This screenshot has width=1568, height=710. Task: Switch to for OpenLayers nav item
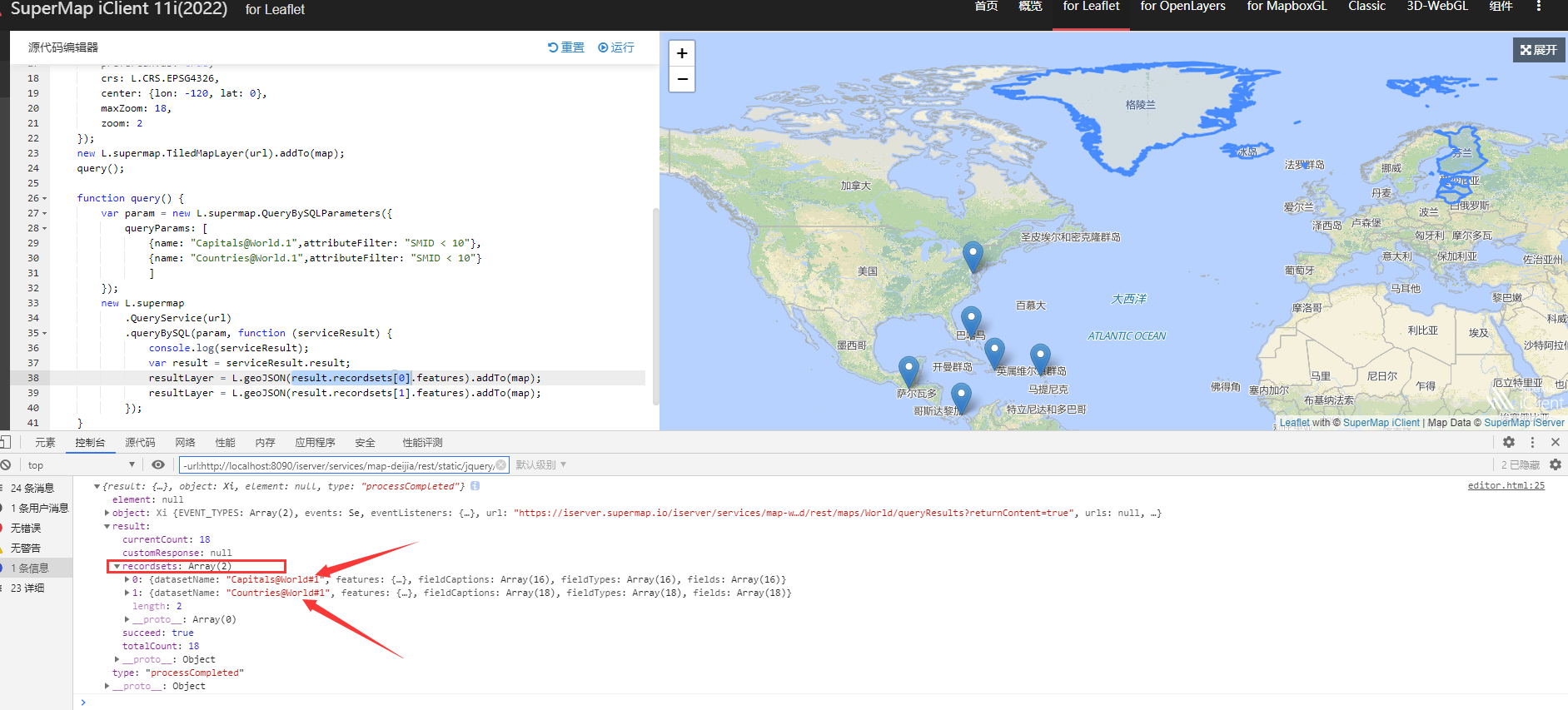(1182, 7)
